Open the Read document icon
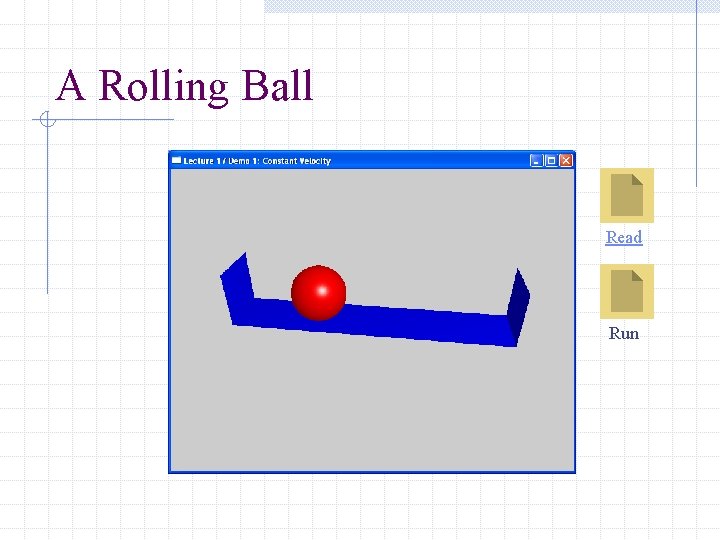The image size is (720, 540). 627,195
